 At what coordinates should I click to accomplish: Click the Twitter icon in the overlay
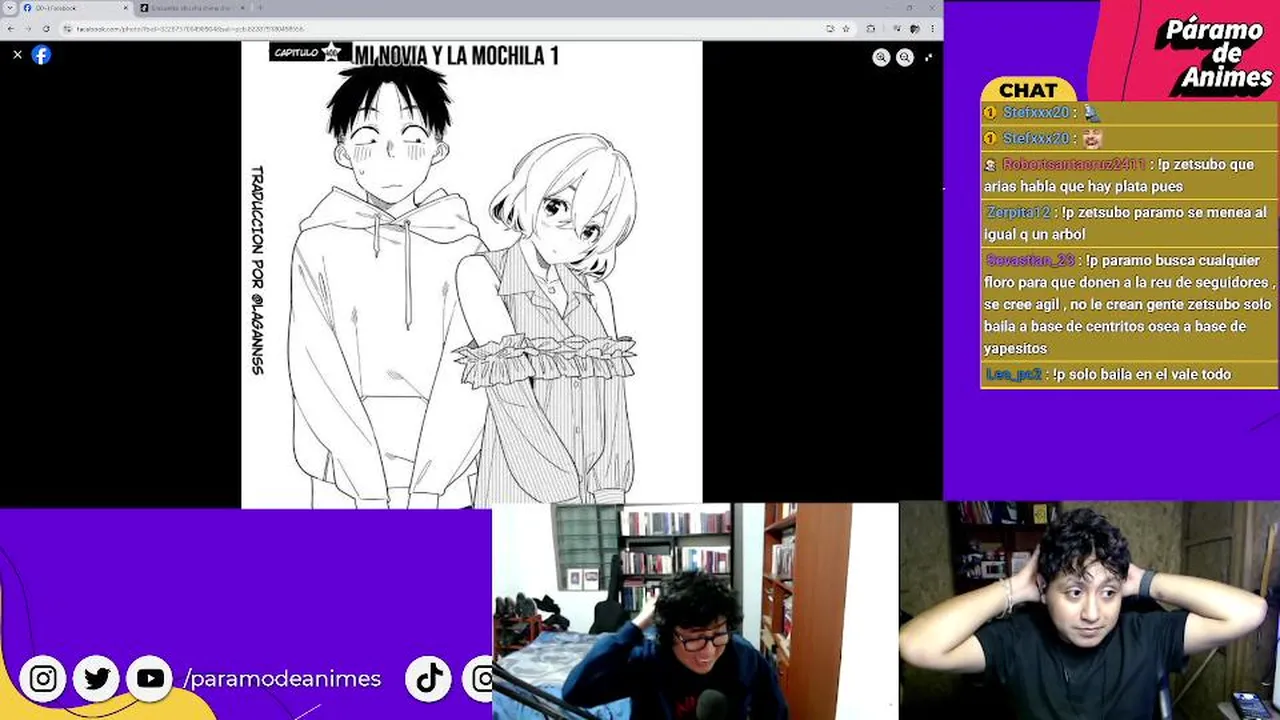click(97, 679)
